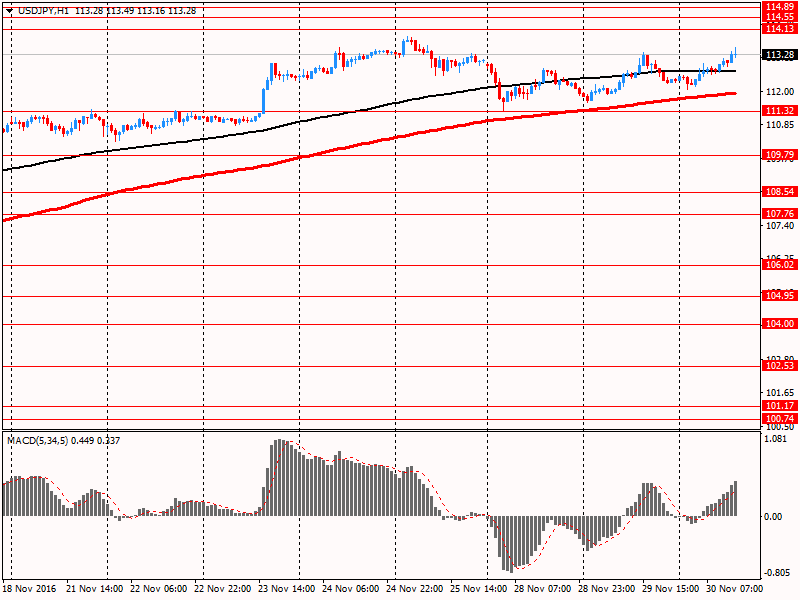The width and height of the screenshot is (800, 600).
Task: Select the 104.00 price level label
Action: click(x=779, y=324)
